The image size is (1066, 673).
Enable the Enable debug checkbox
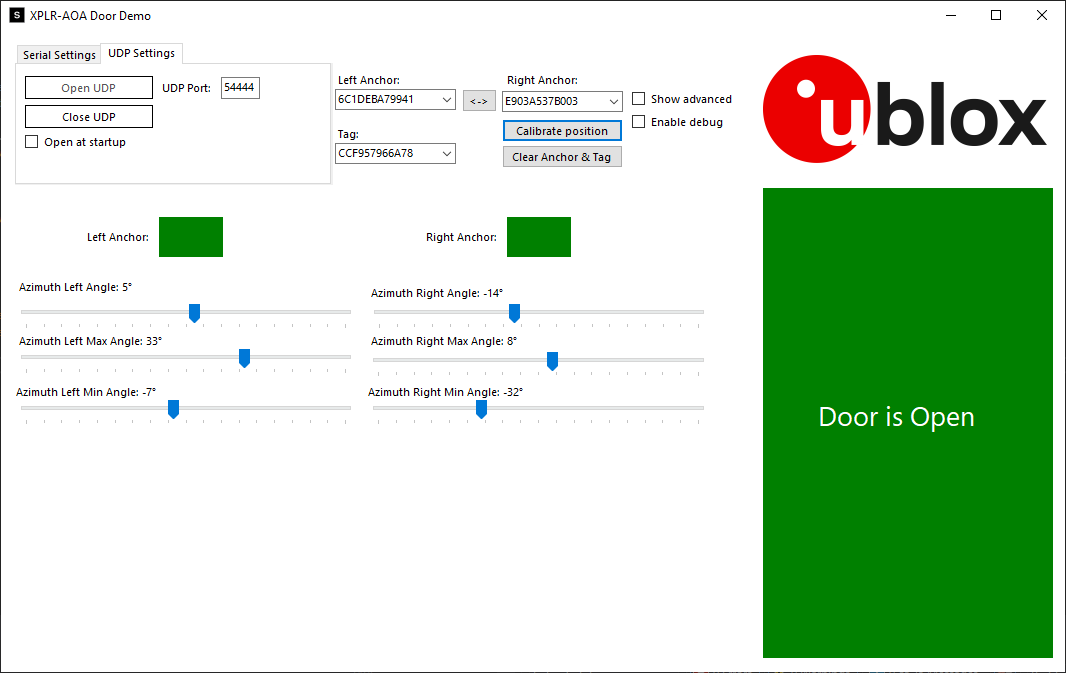click(639, 121)
